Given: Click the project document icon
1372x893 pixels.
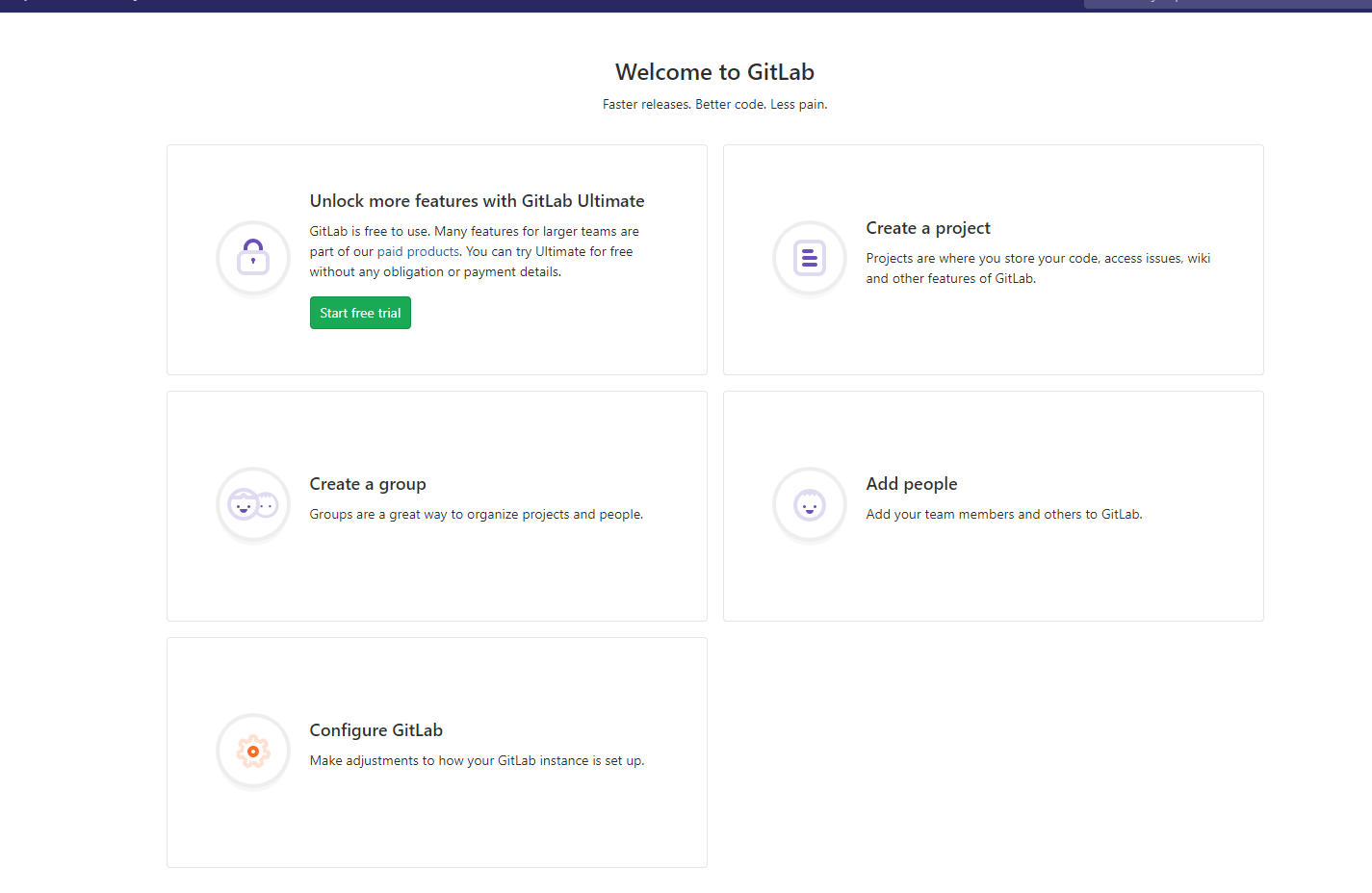Looking at the screenshot, I should [810, 258].
